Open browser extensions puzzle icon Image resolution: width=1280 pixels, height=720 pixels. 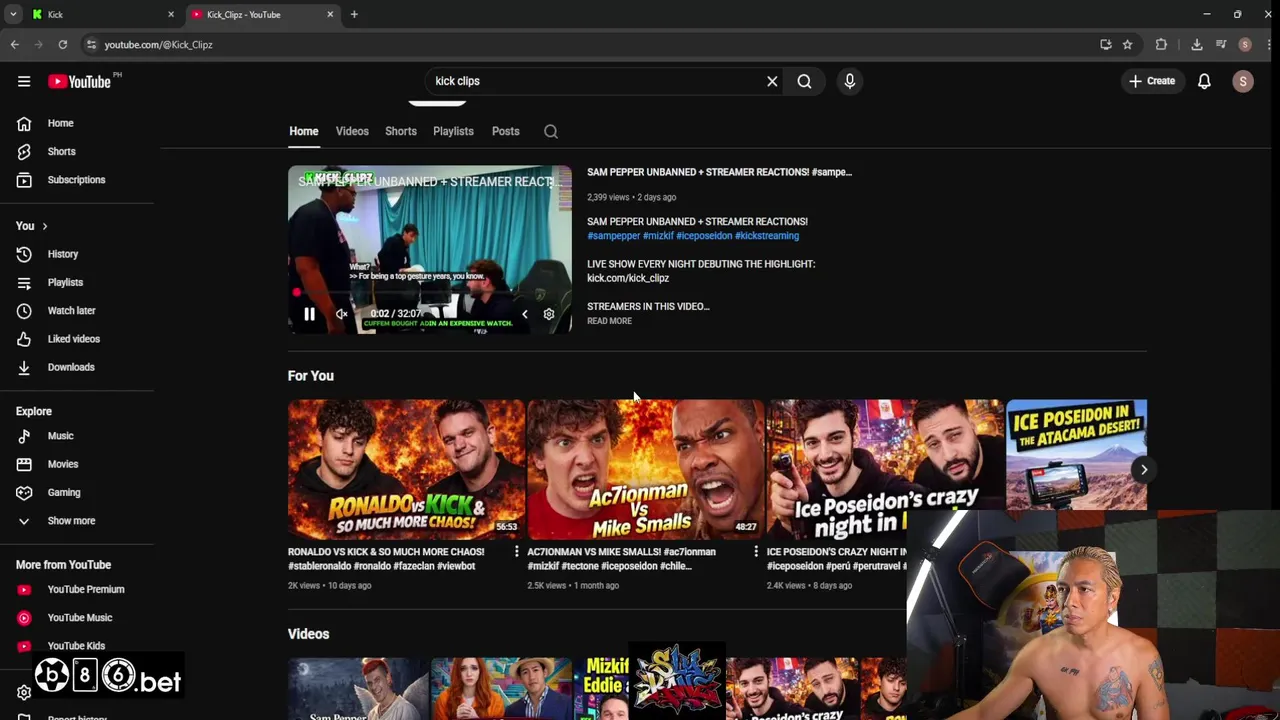tap(1161, 44)
